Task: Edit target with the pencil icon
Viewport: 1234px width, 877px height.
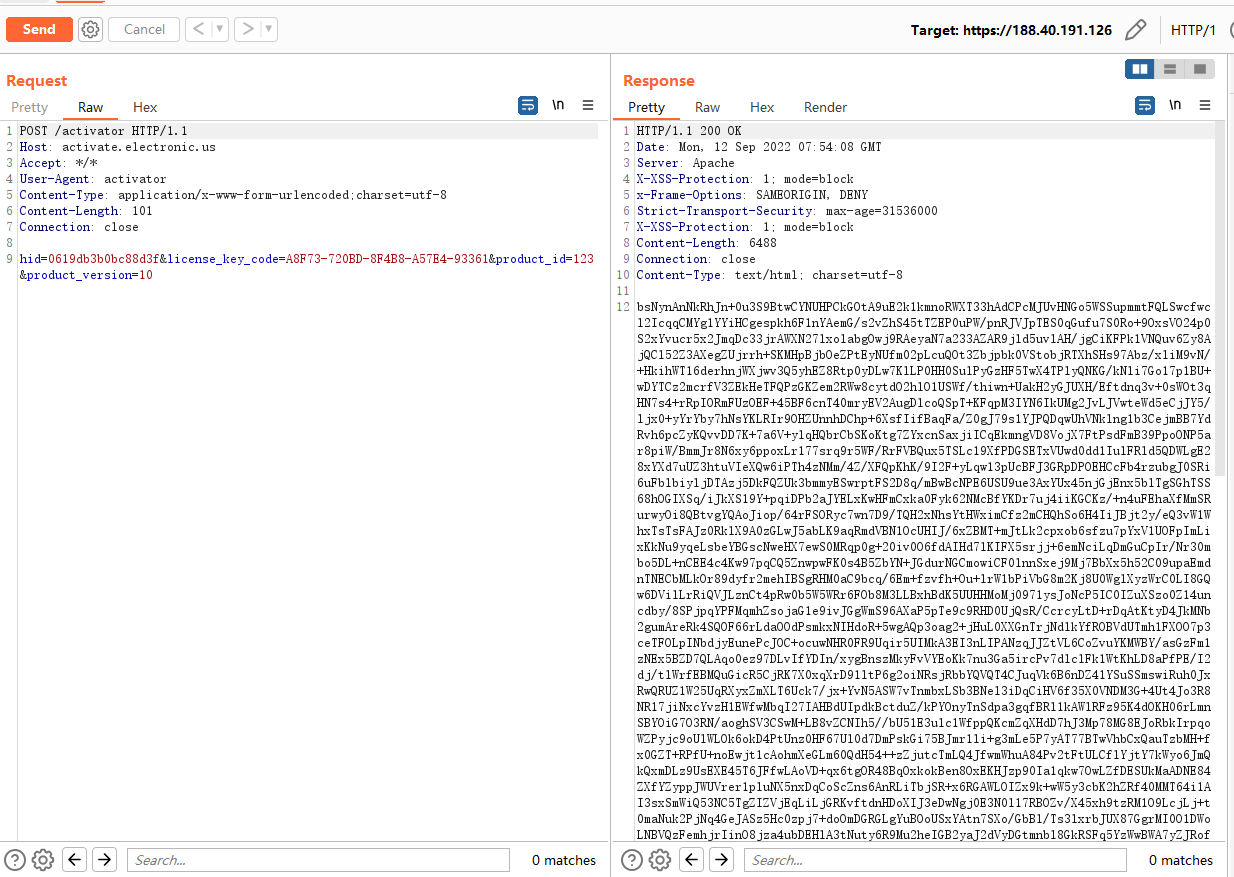Action: [x=1135, y=30]
